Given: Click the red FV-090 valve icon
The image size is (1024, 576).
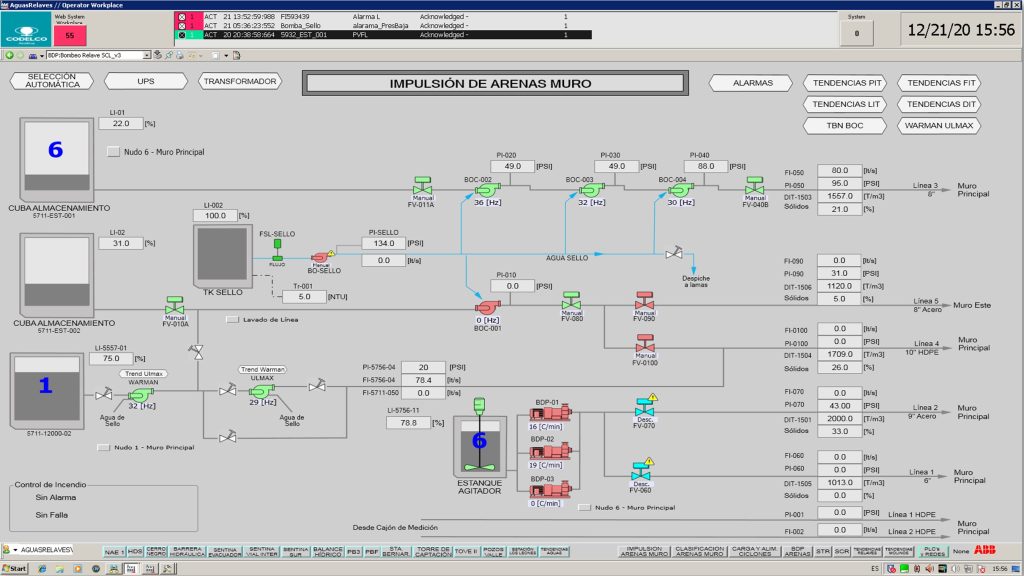Looking at the screenshot, I should 644,301.
